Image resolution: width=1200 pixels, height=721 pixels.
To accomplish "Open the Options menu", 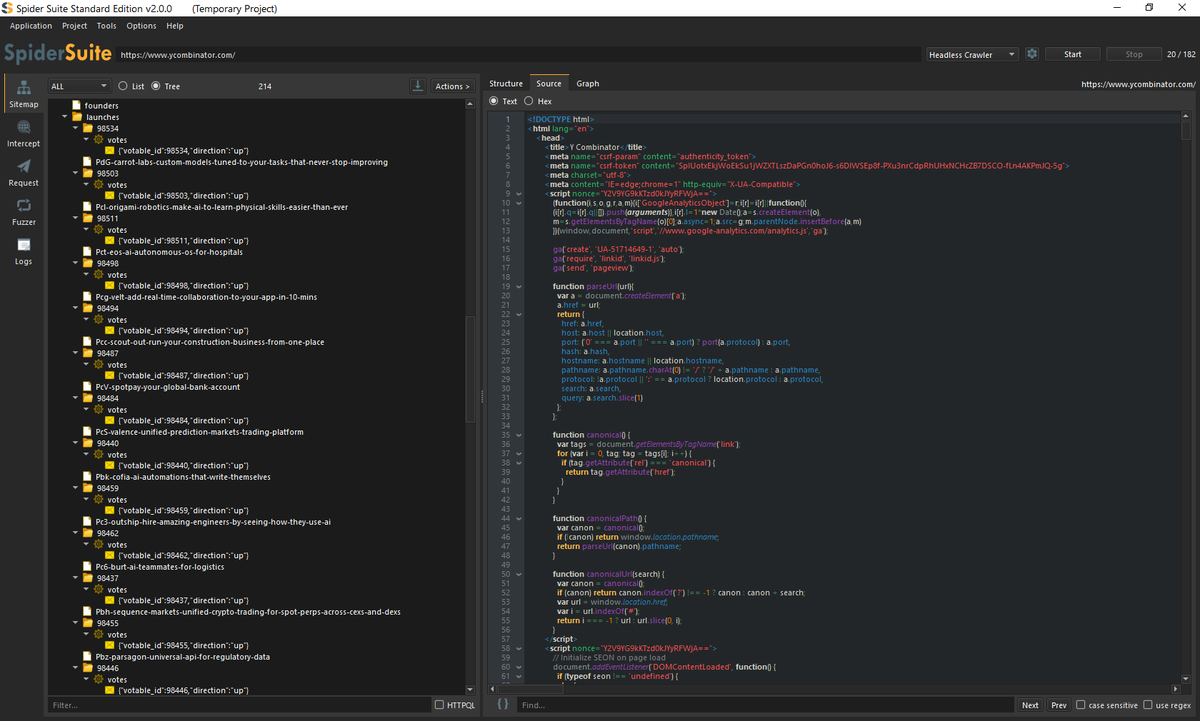I will pos(141,26).
